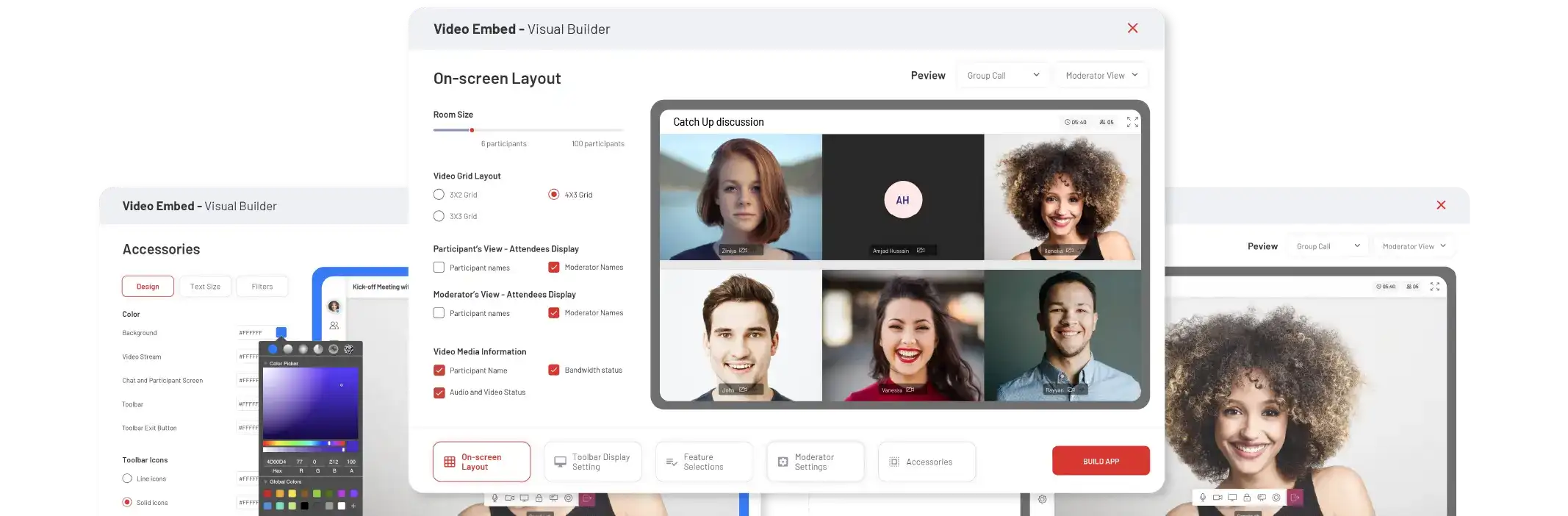
Task: Click screen share icon under the curly-haired woman
Action: click(1232, 498)
